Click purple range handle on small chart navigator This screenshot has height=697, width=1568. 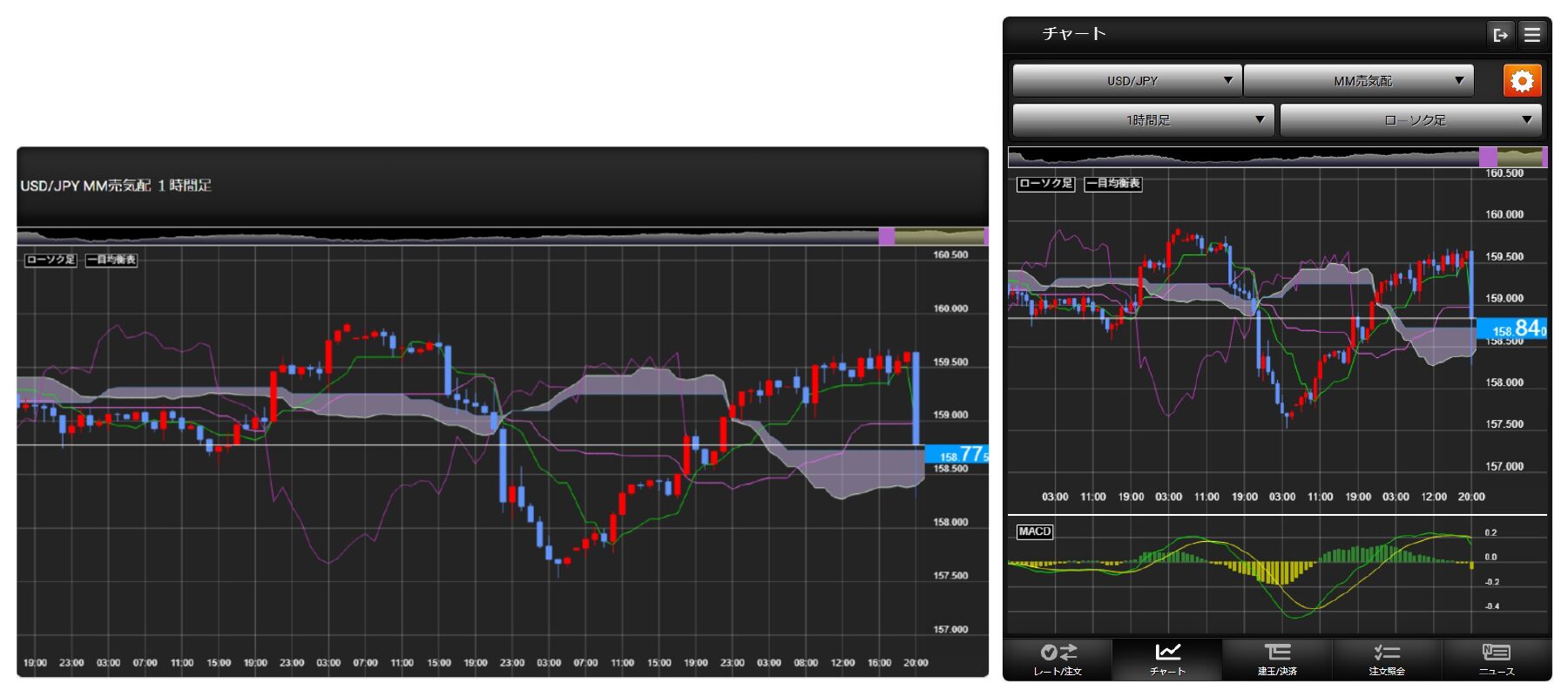tap(1488, 158)
